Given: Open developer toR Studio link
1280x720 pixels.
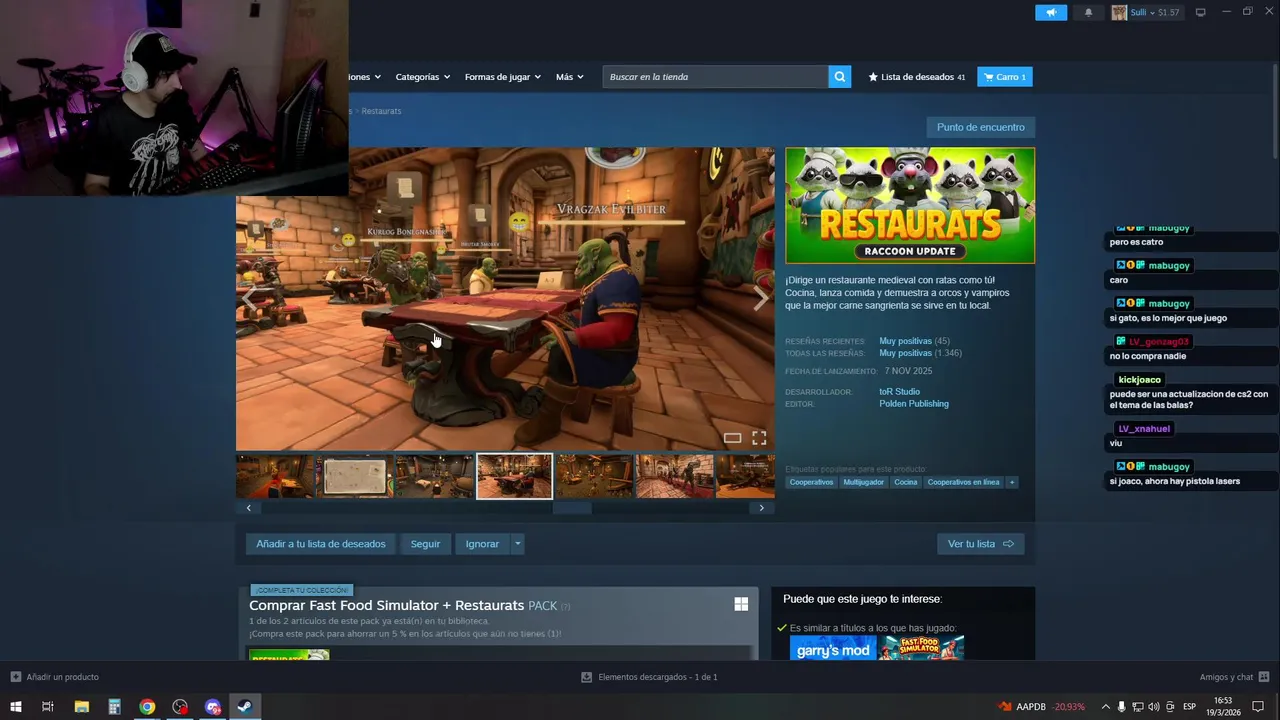Looking at the screenshot, I should (899, 392).
